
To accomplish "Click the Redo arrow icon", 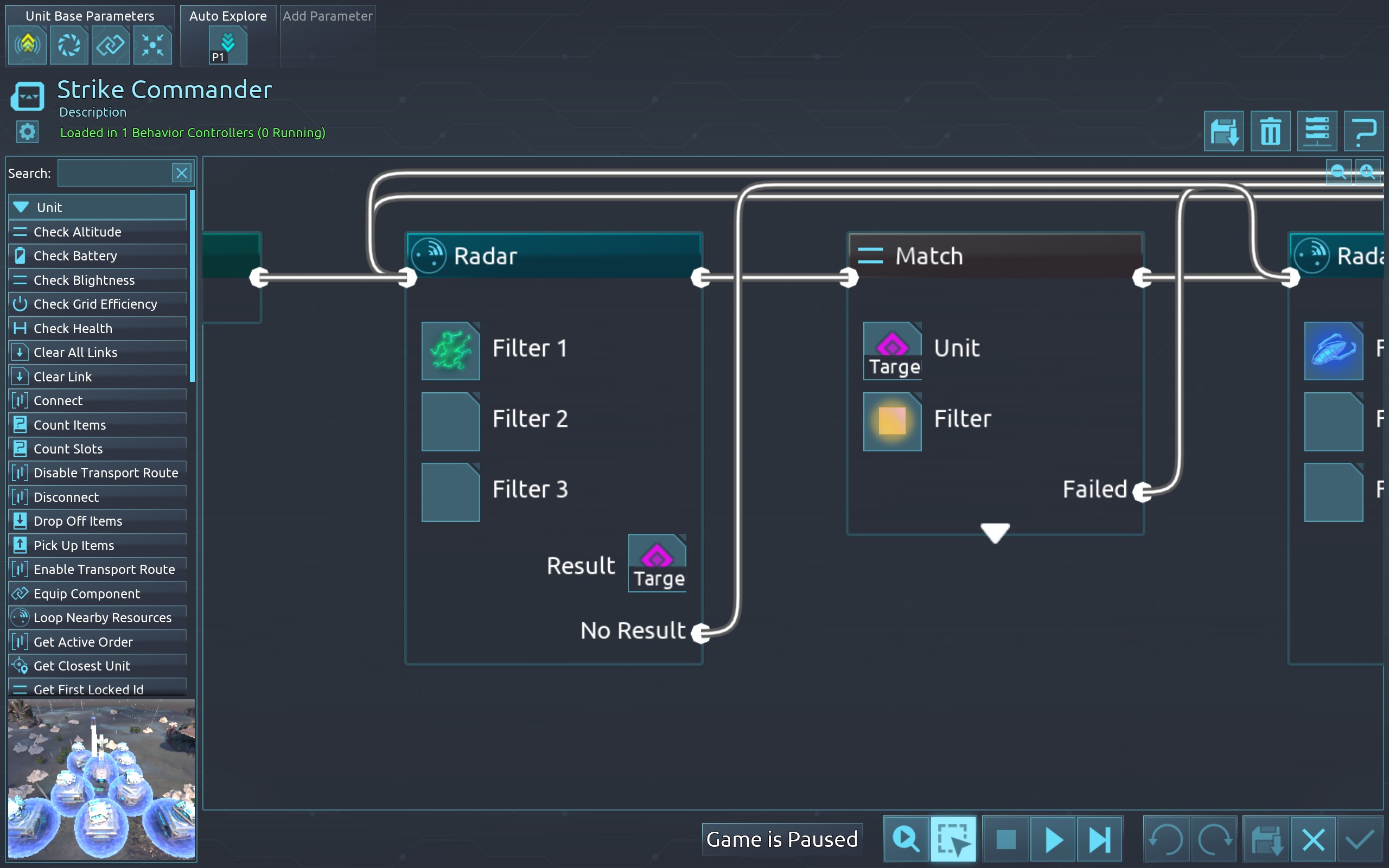I will pos(1213,839).
